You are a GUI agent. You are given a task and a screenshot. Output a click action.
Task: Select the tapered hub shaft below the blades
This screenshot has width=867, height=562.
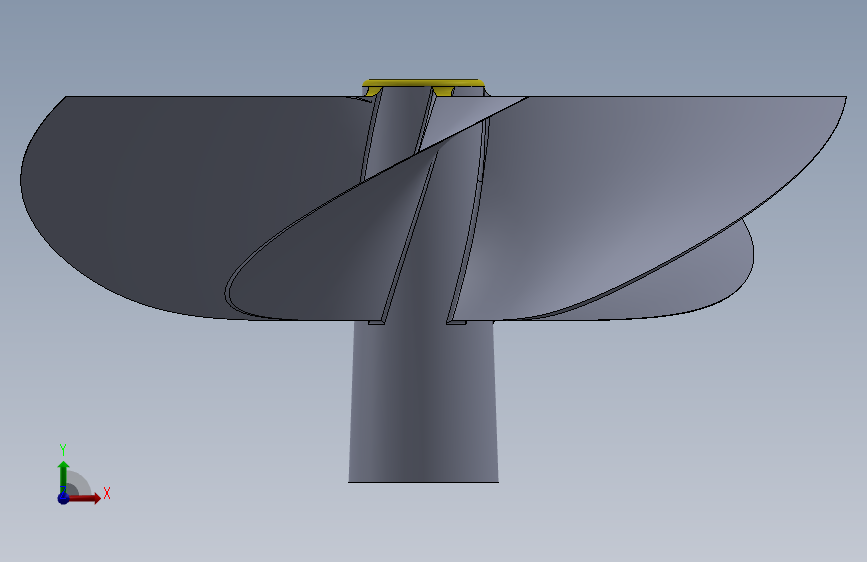pyautogui.click(x=423, y=401)
